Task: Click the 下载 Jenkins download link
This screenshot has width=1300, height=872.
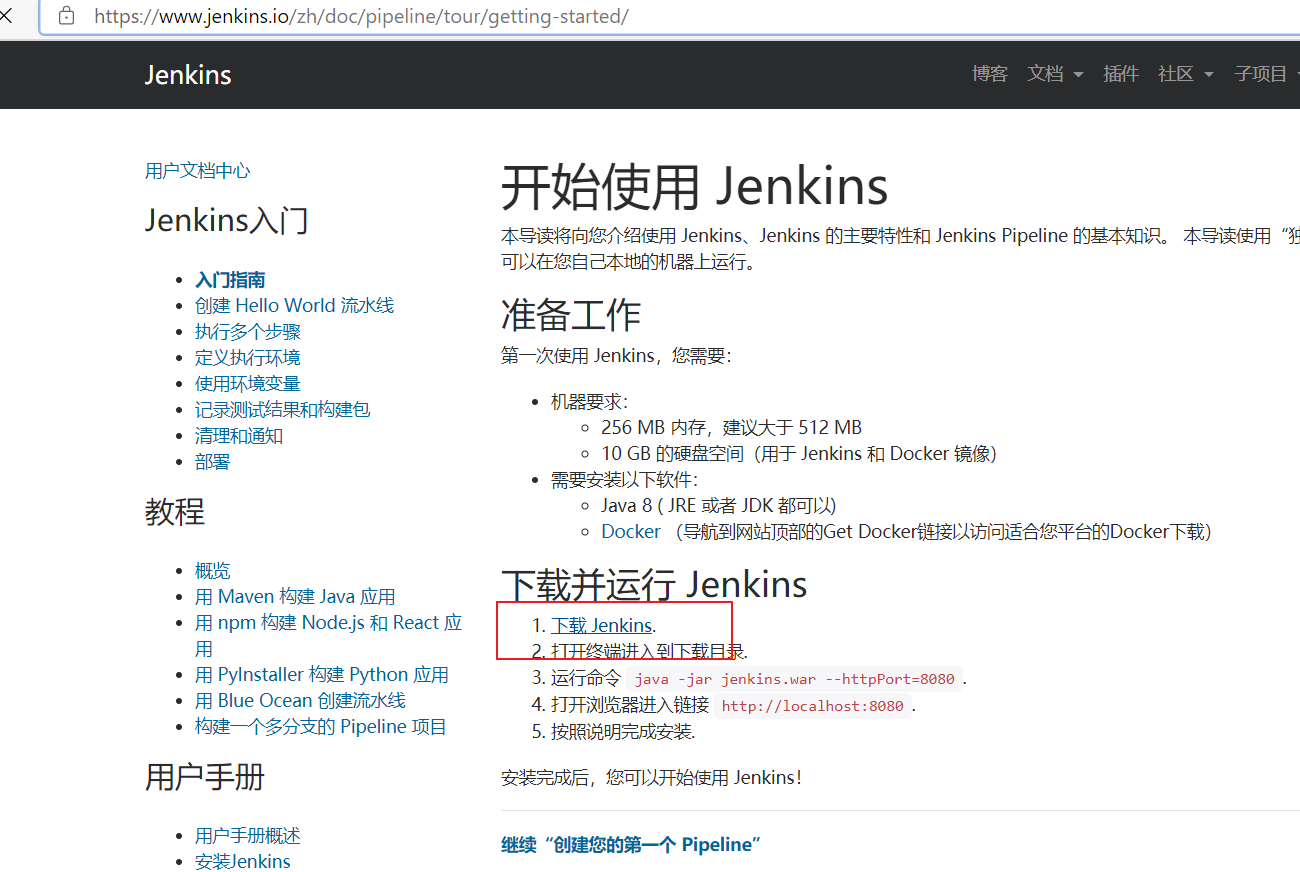Action: click(x=602, y=626)
